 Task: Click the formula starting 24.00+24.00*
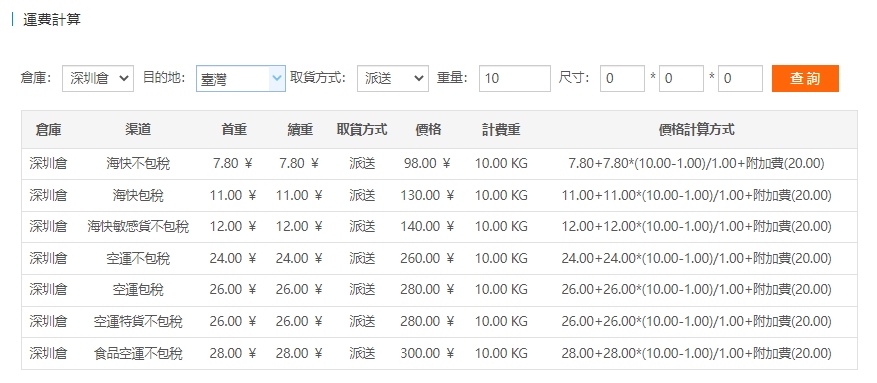(x=696, y=259)
